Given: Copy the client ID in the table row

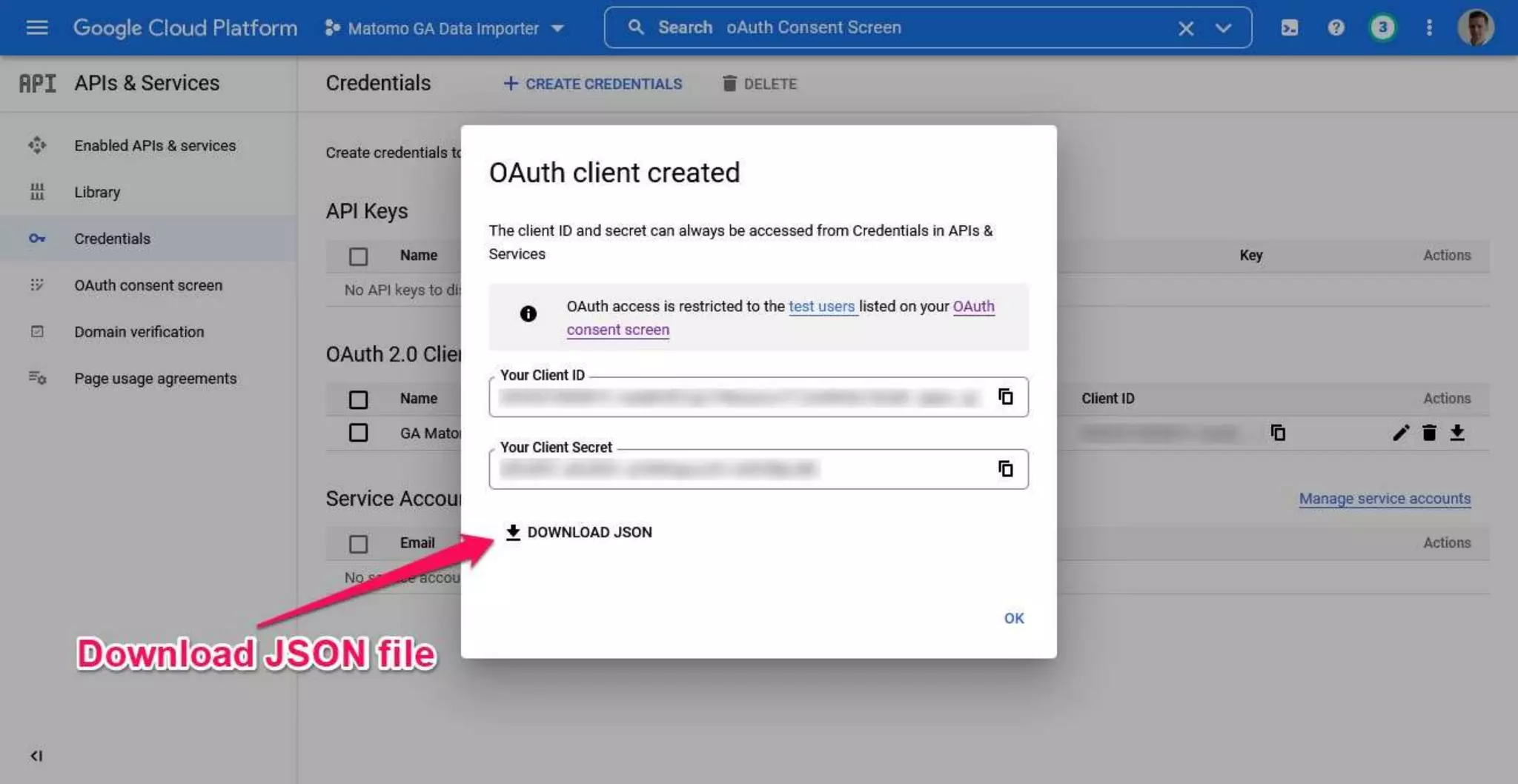Looking at the screenshot, I should pos(1278,433).
